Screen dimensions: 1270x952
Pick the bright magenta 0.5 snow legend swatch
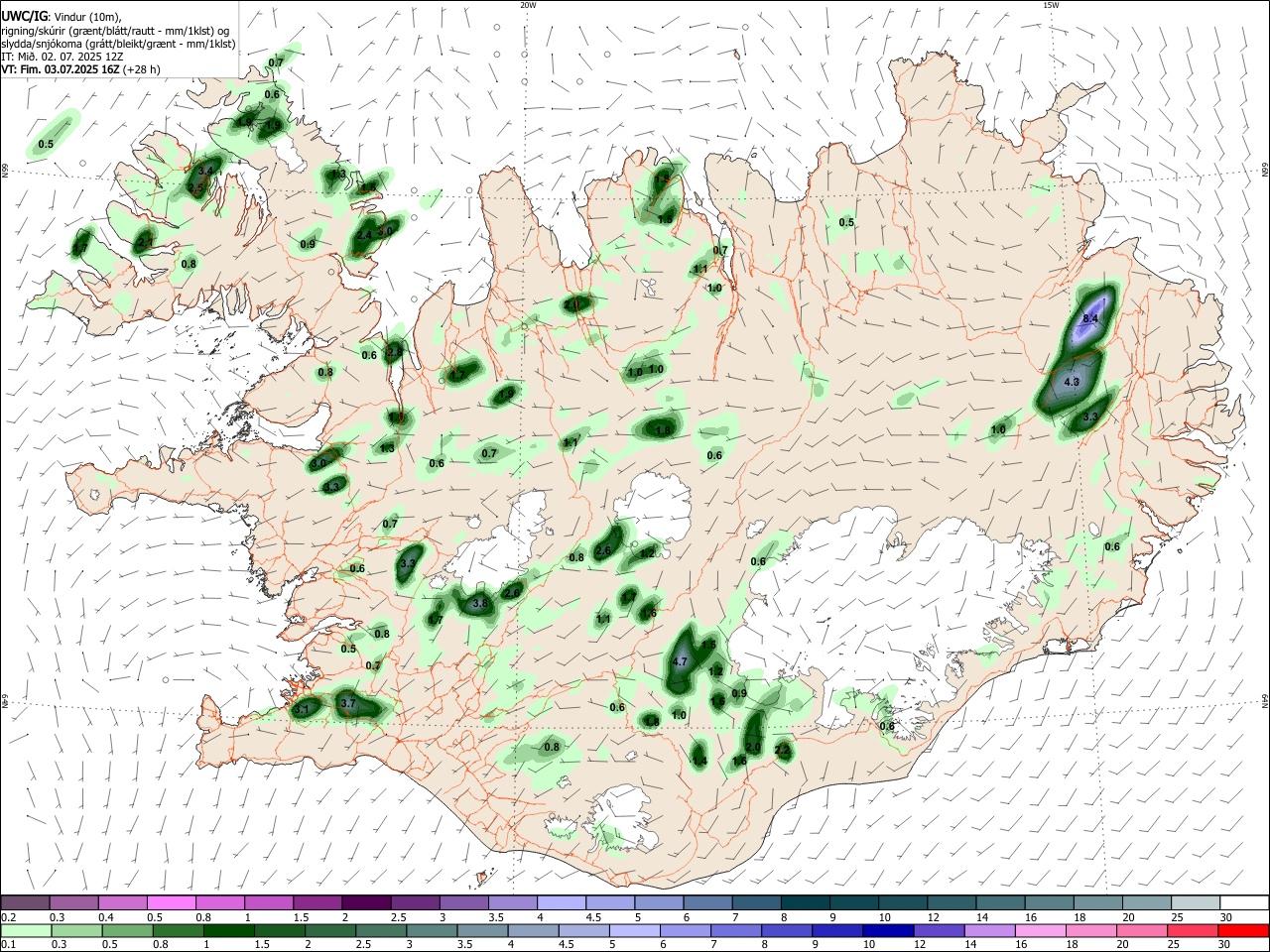tap(172, 903)
